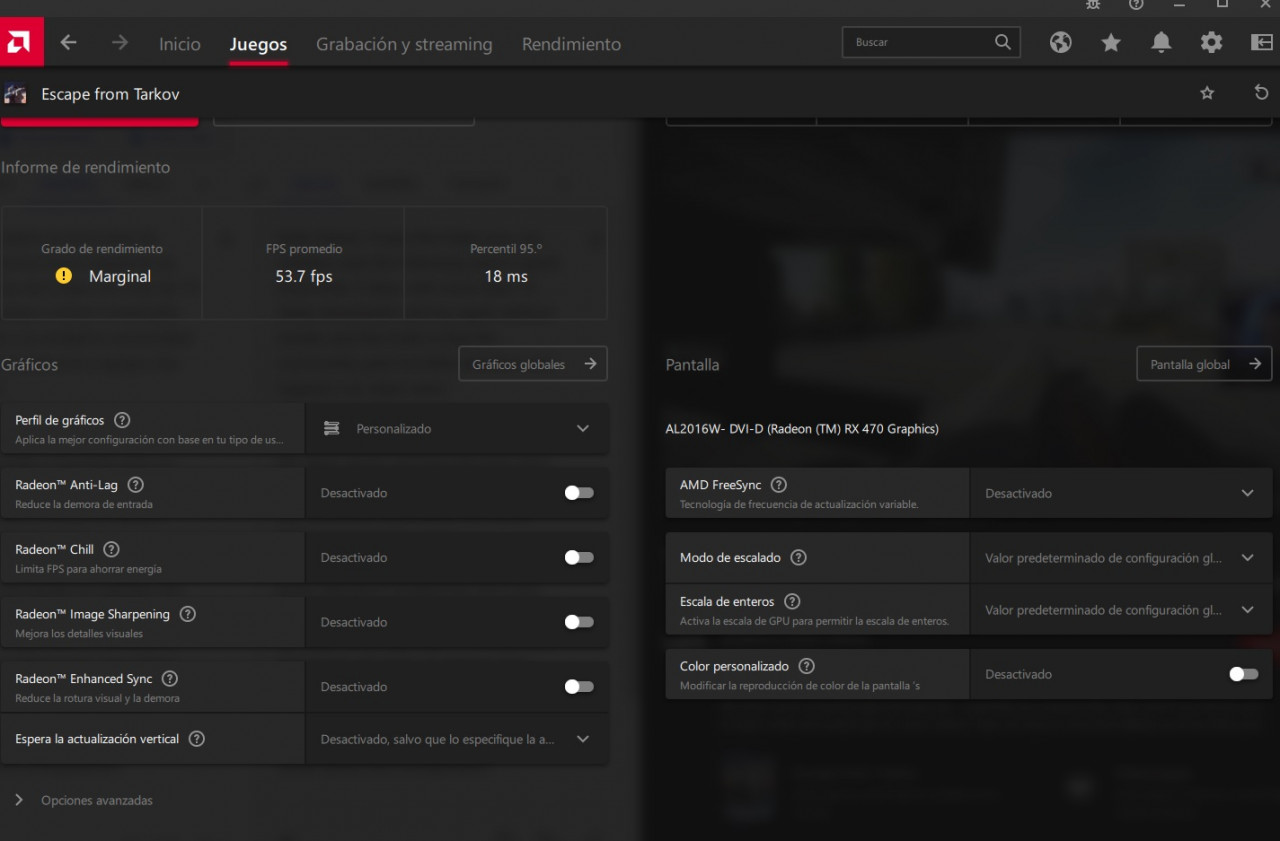Show help for Perfil de gráficos
Screen dimensions: 1280x841
[122, 420]
